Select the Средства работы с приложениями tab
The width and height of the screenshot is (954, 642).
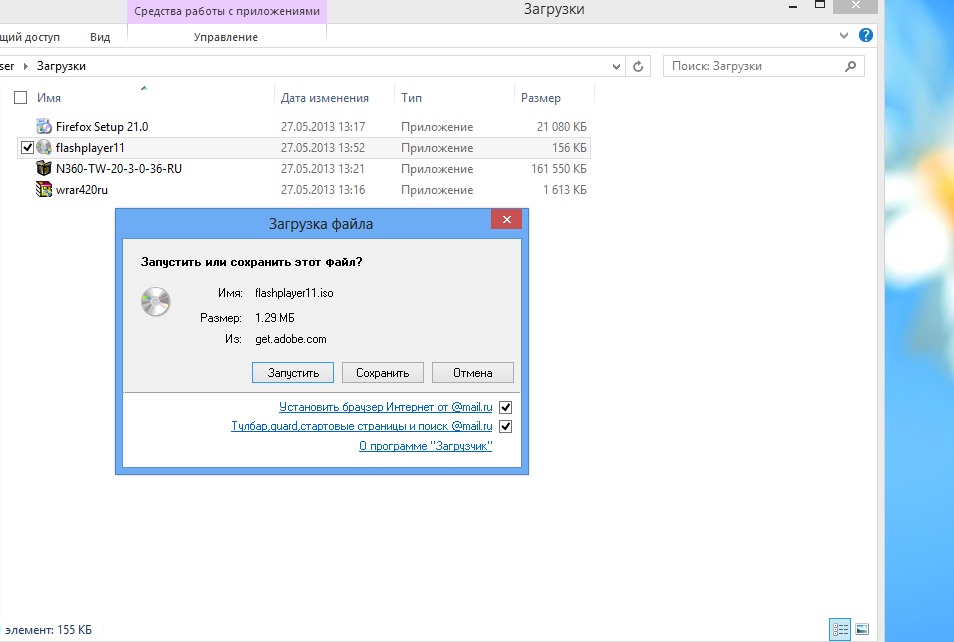pos(227,12)
